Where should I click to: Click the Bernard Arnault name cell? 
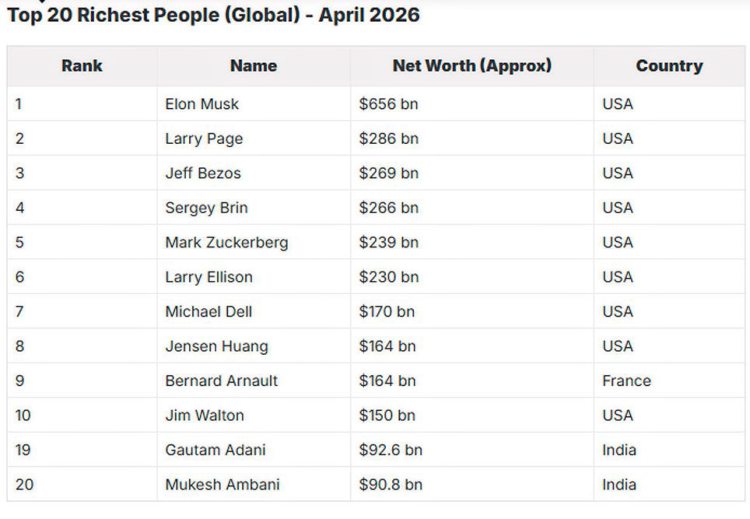click(221, 381)
